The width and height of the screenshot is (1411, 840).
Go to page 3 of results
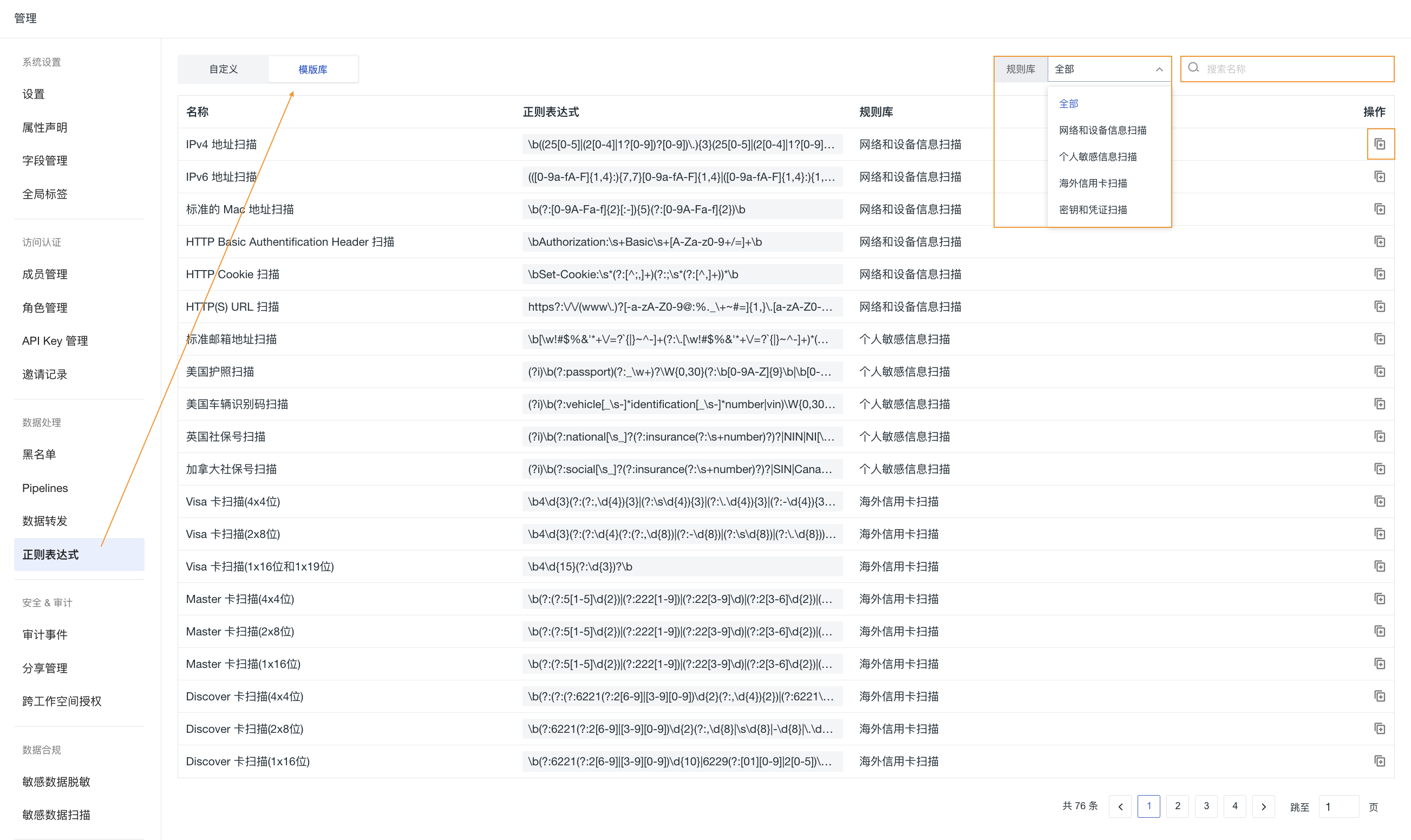click(1206, 806)
